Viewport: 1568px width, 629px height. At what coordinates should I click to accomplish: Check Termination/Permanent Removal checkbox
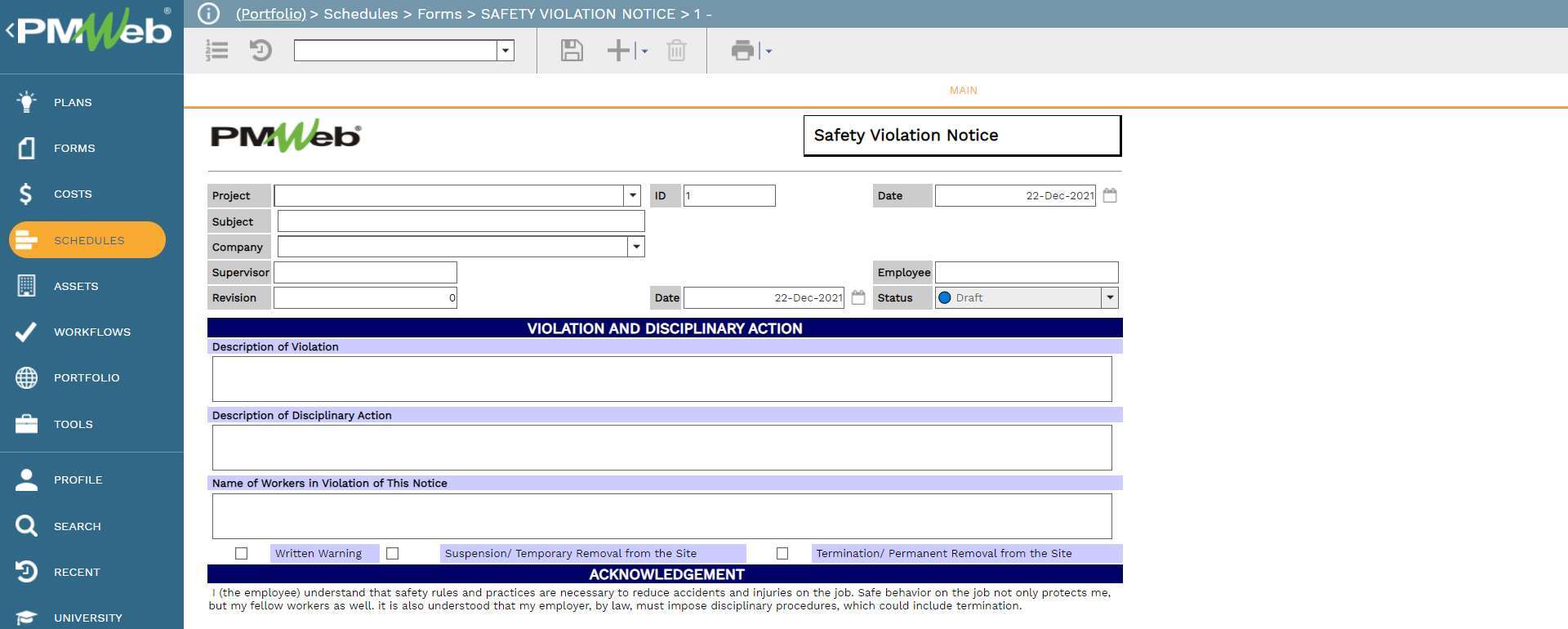tap(782, 553)
